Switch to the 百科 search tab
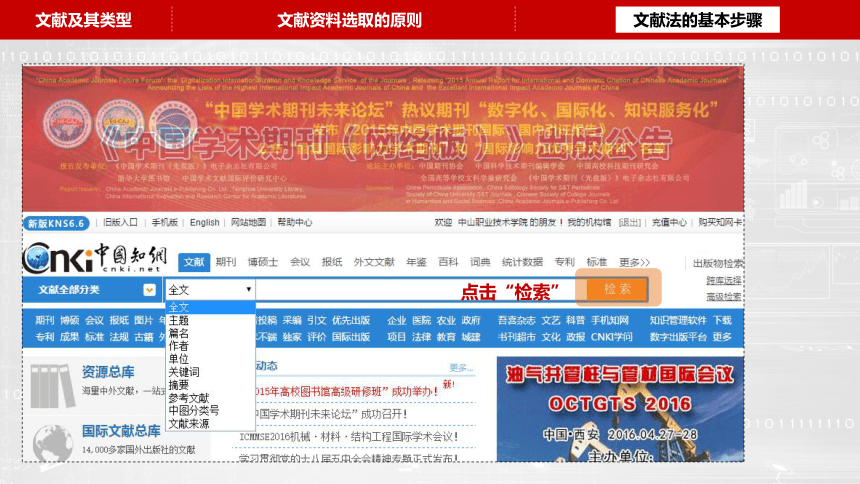Image resolution: width=860 pixels, height=484 pixels. click(x=448, y=262)
